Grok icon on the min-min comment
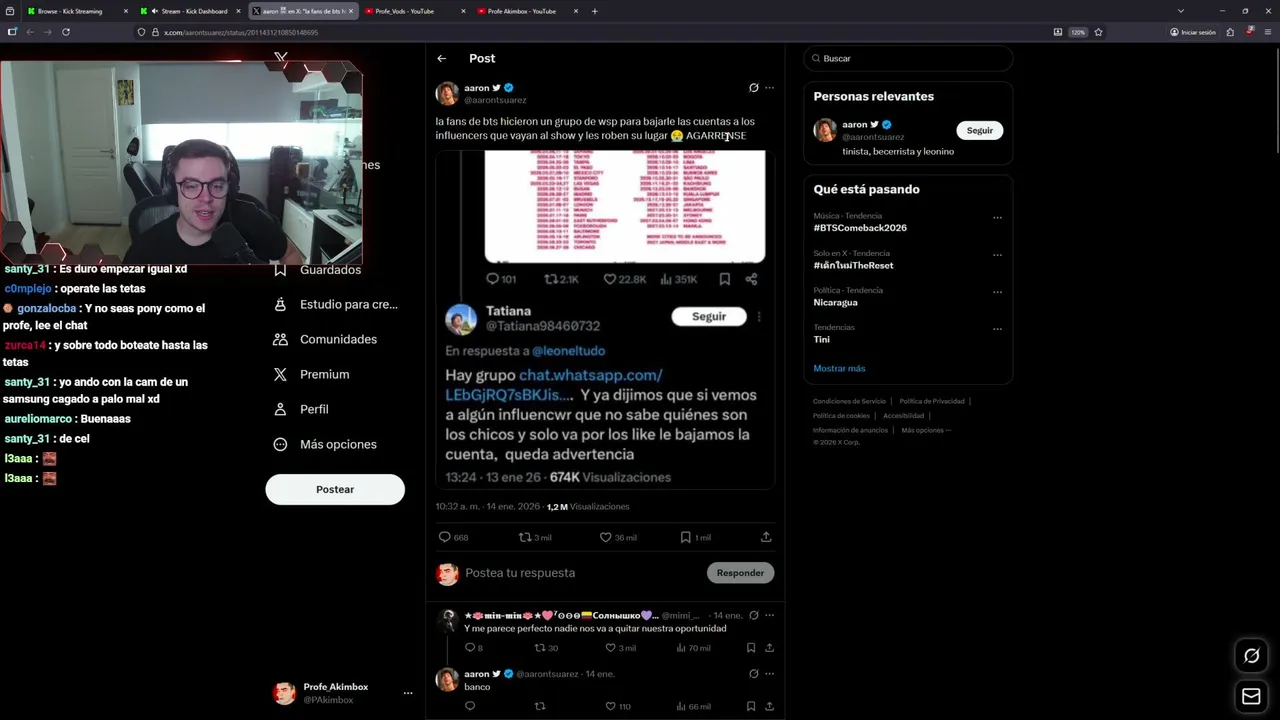The width and height of the screenshot is (1280, 720). coord(754,615)
